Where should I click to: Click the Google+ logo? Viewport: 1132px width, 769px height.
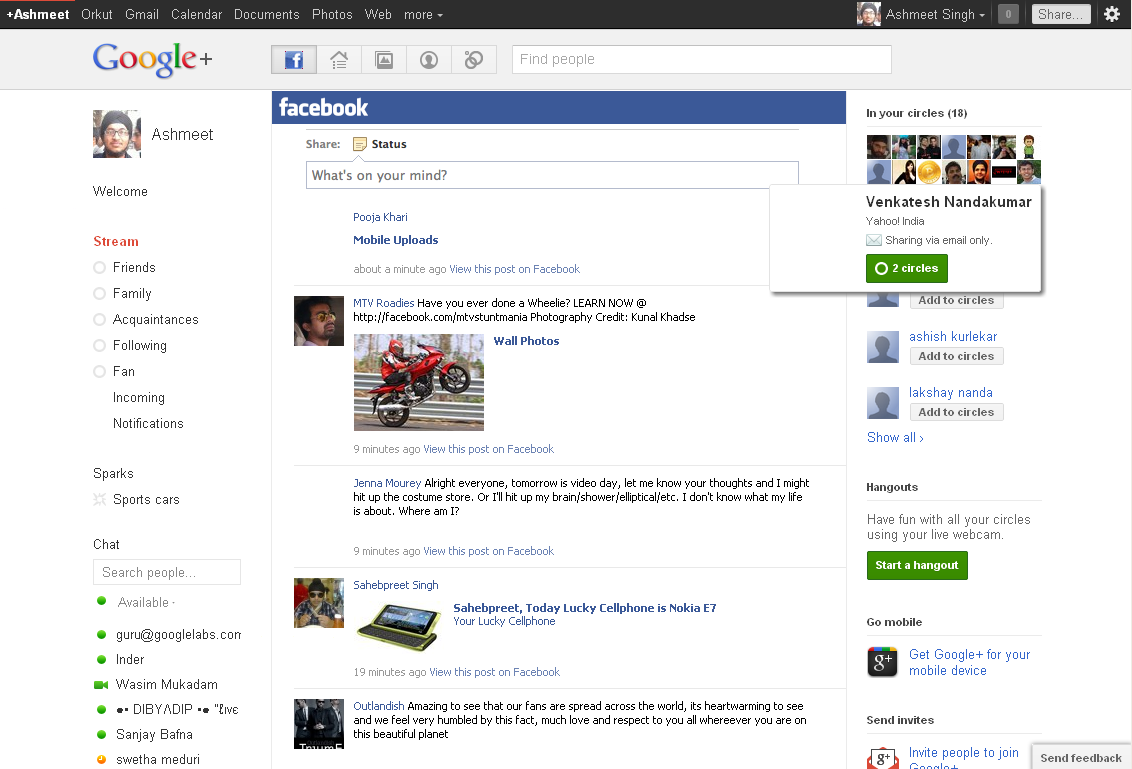coord(152,59)
